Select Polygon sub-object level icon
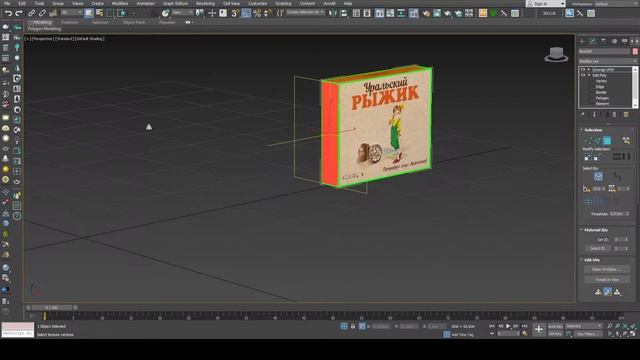This screenshot has width=640, height=360. pyautogui.click(x=607, y=140)
